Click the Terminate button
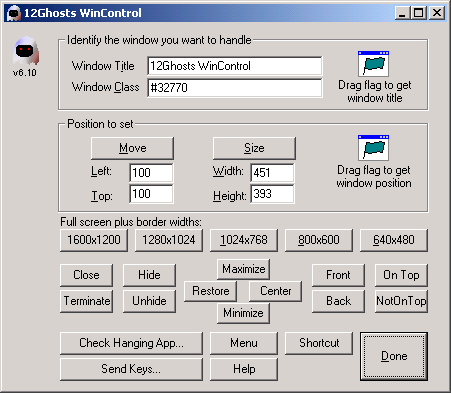The image size is (451, 393). pyautogui.click(x=86, y=301)
